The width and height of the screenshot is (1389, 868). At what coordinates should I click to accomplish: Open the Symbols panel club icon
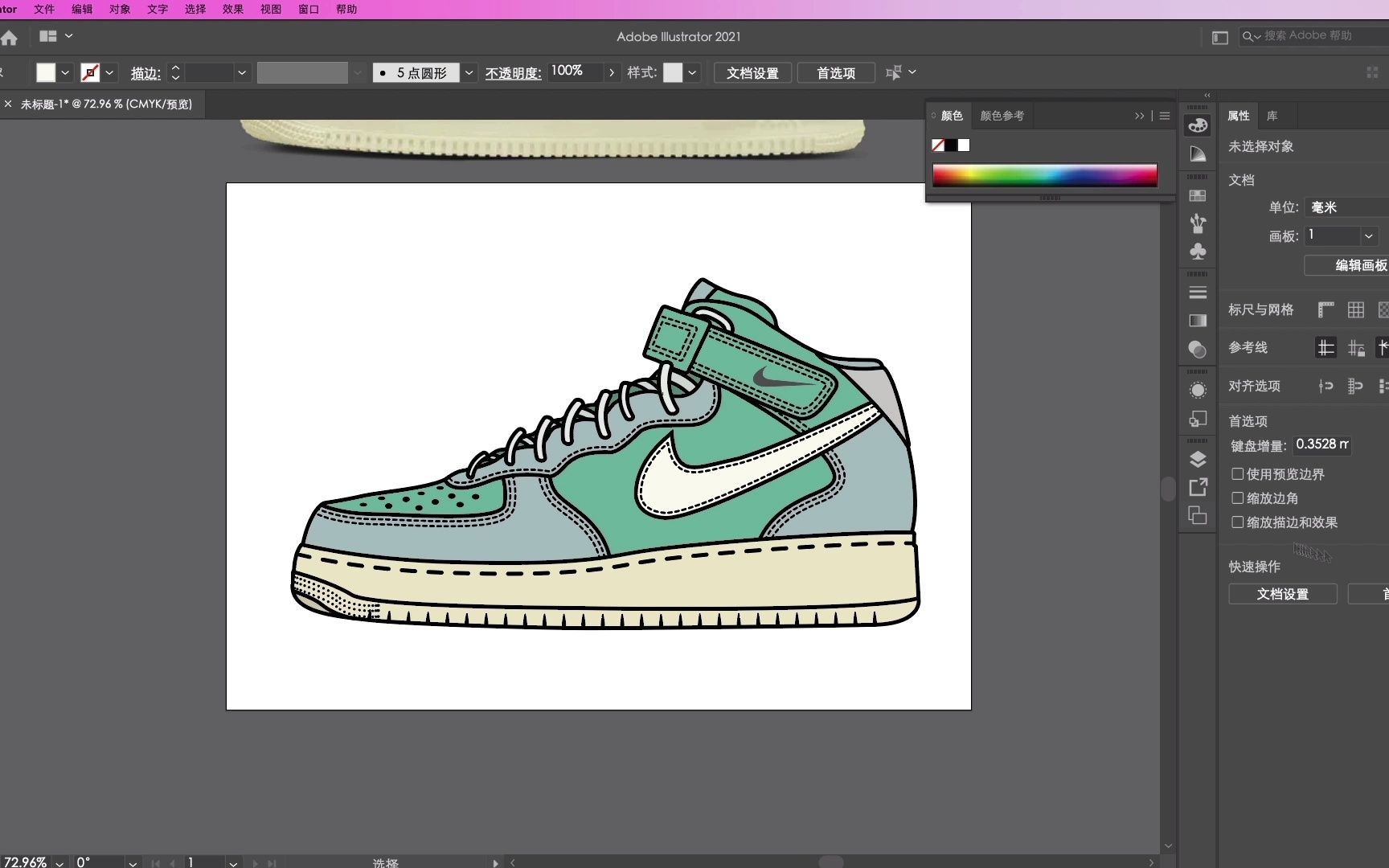pos(1198,252)
